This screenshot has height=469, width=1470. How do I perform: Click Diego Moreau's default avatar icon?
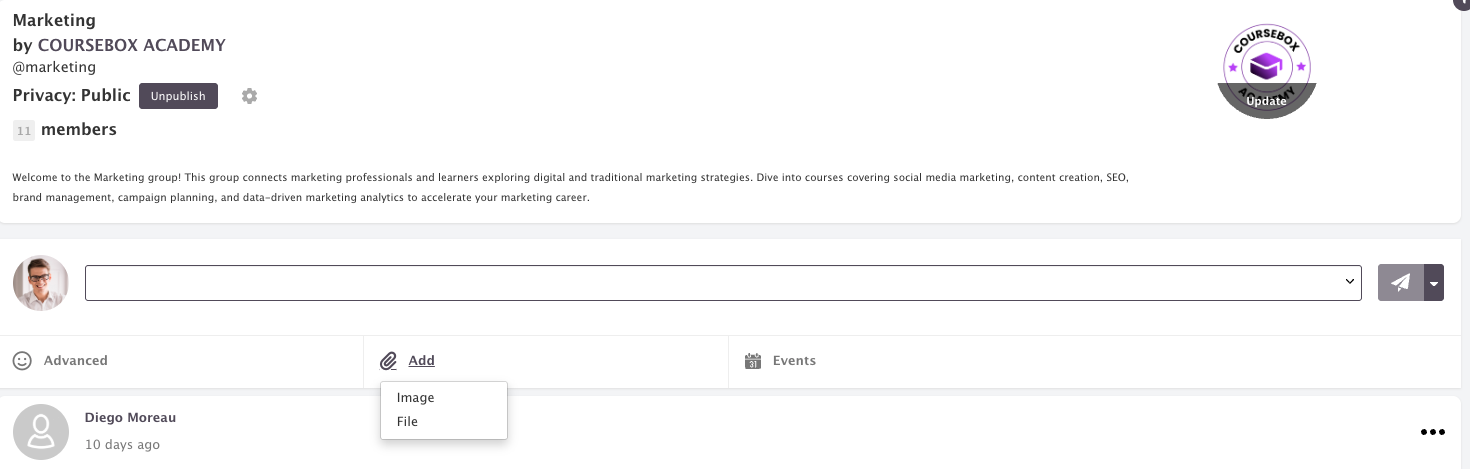(x=41, y=432)
